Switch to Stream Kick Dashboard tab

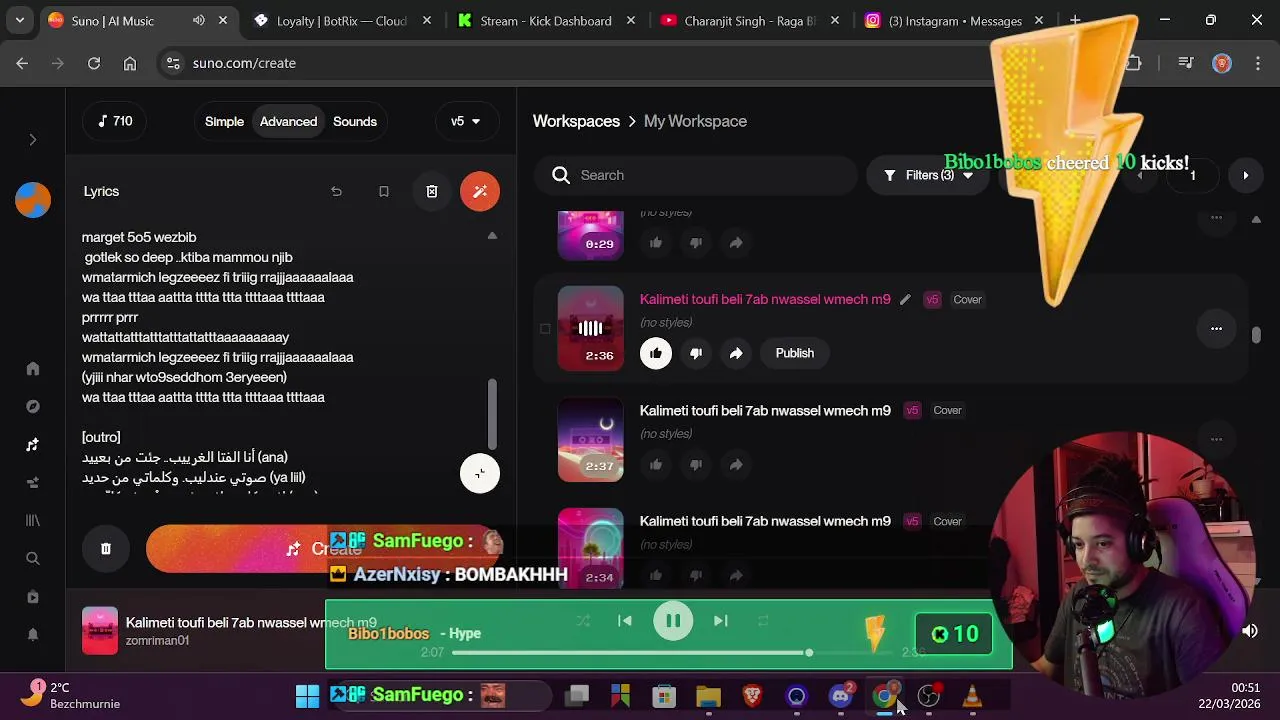(545, 20)
